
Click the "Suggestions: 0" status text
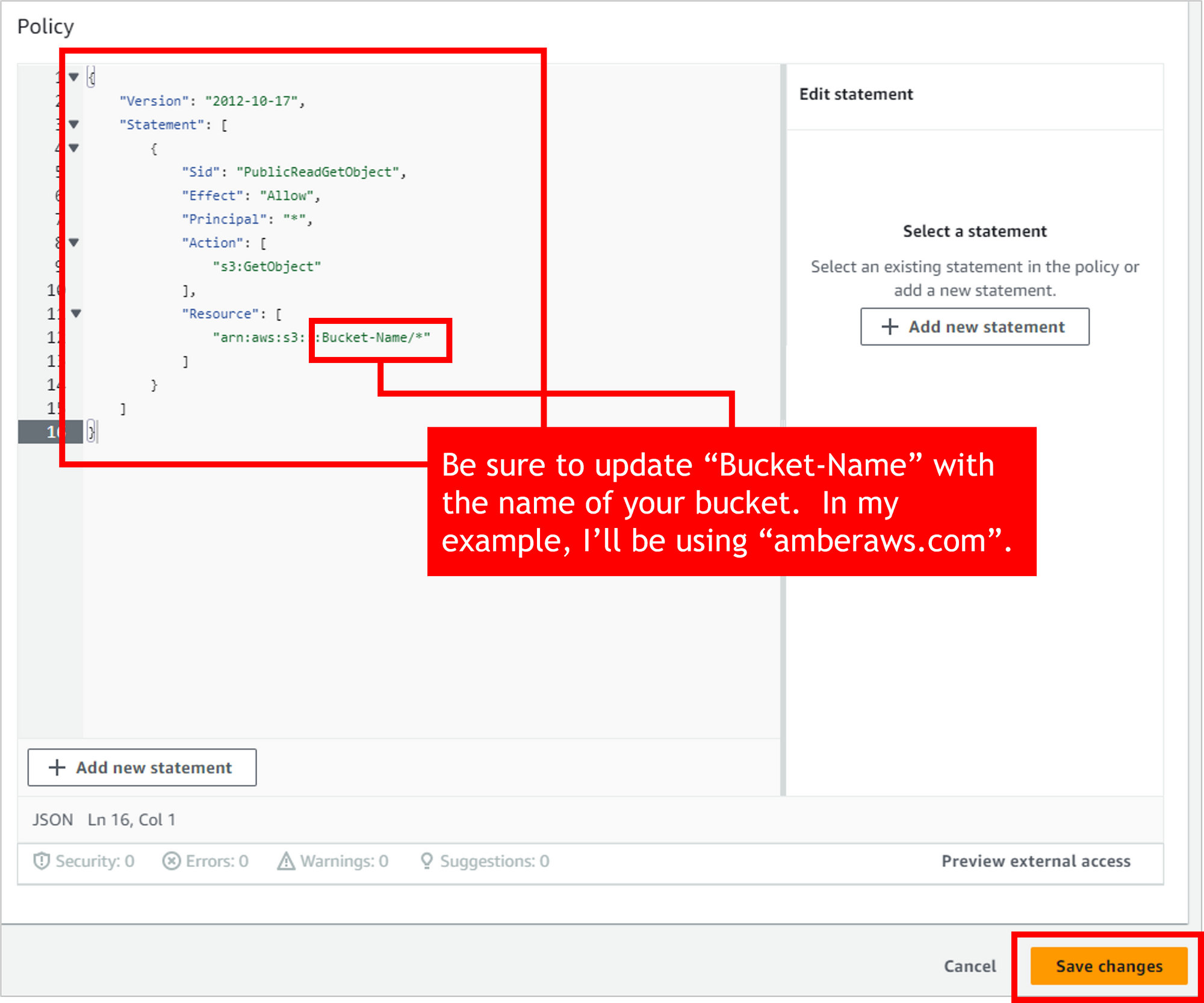[x=494, y=862]
